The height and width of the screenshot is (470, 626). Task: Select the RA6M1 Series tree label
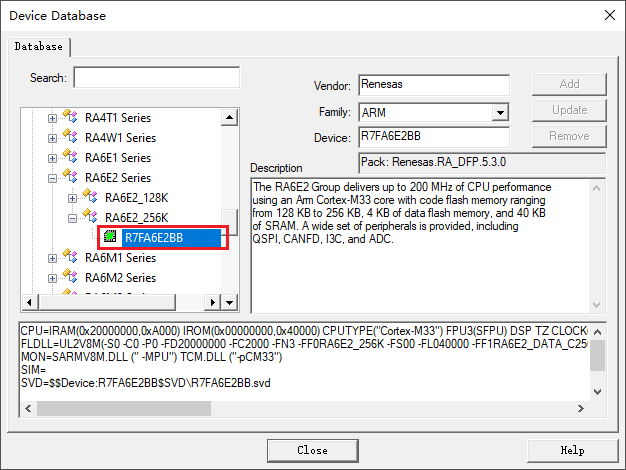[x=120, y=258]
